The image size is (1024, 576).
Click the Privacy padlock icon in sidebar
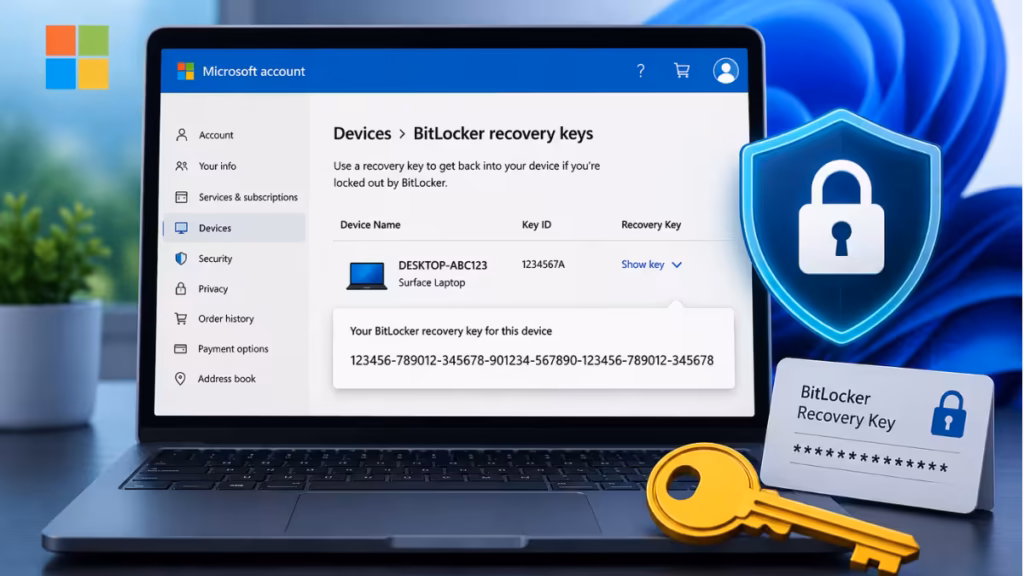181,288
